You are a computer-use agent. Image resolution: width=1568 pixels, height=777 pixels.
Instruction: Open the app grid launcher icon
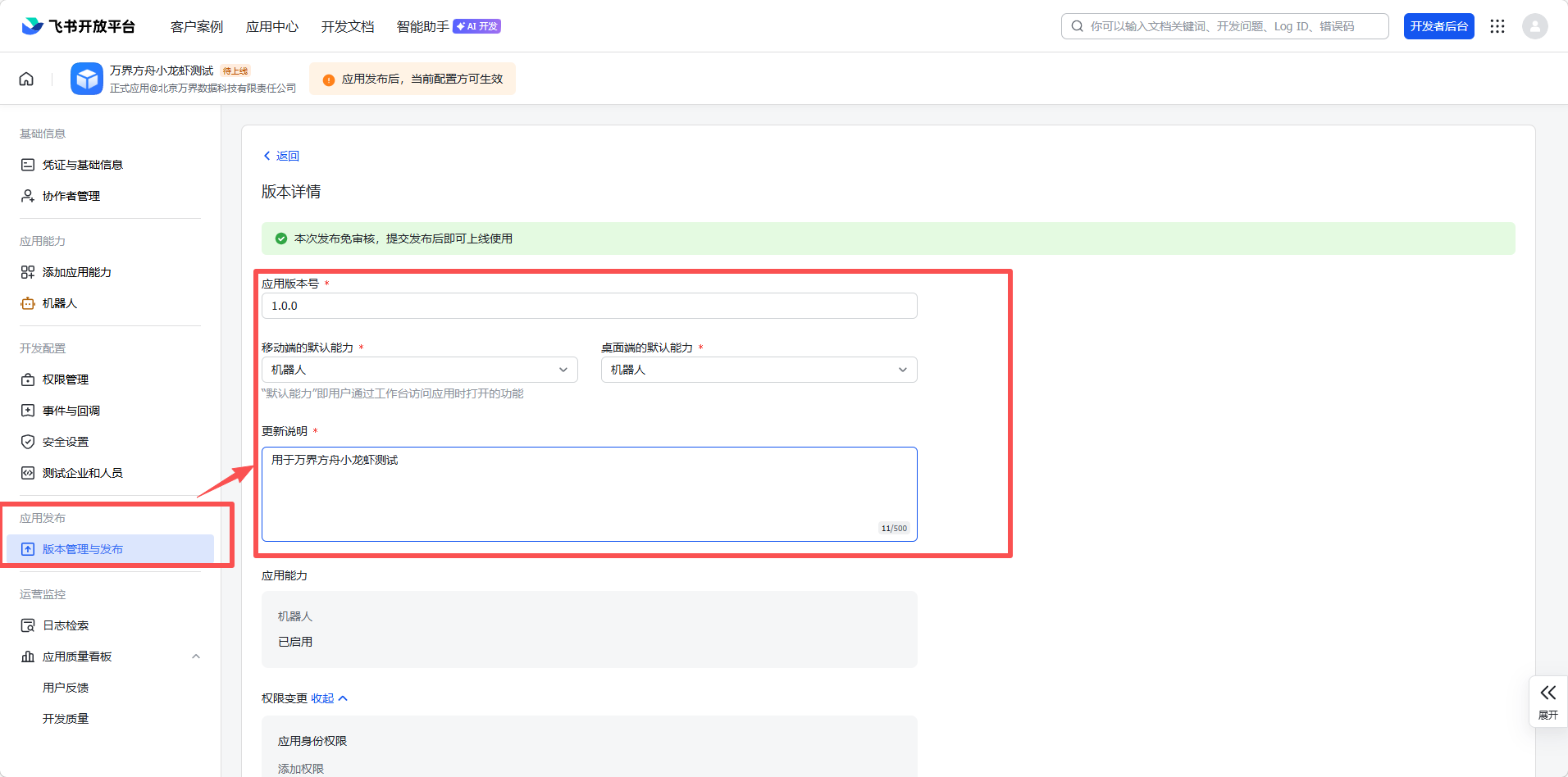(x=1497, y=26)
